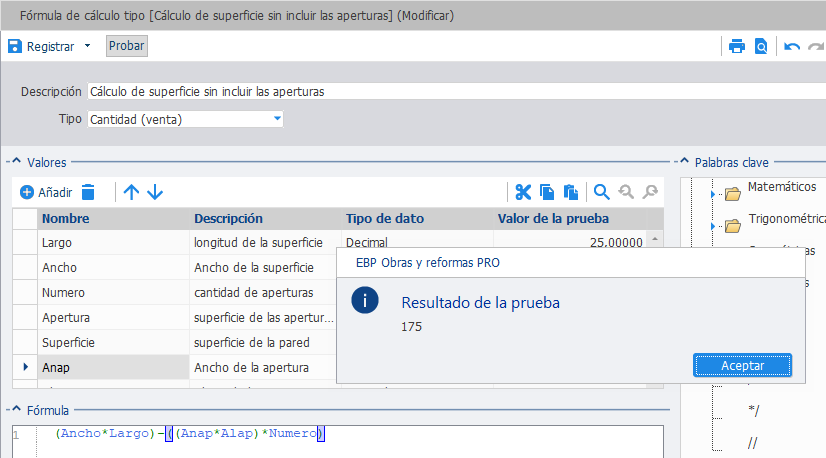826x458 pixels.
Task: Move selected value down
Action: pyautogui.click(x=155, y=192)
